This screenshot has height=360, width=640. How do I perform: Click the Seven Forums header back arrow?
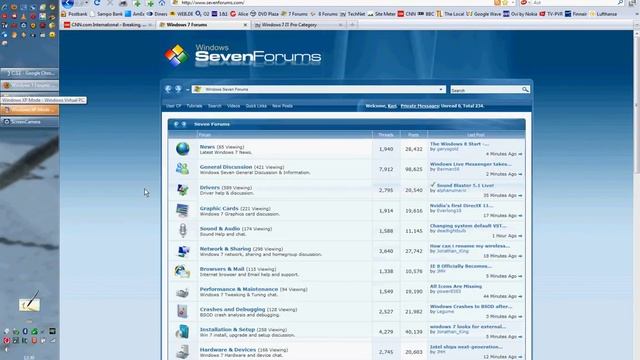pos(176,124)
